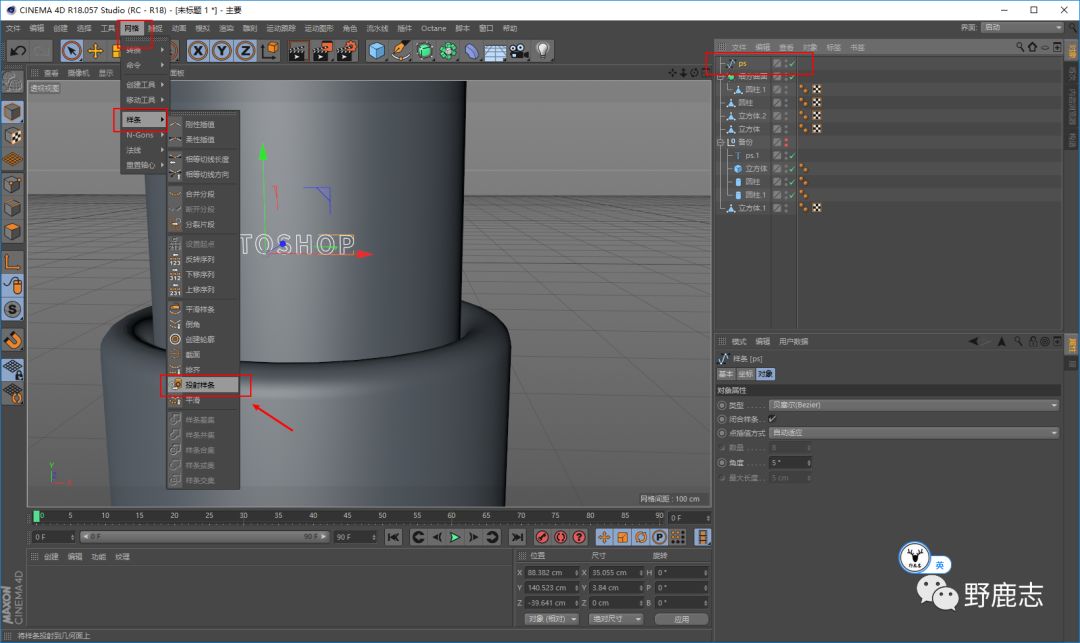Select the live selection arrow tool
Screen dimensions: 1080x643
71,50
